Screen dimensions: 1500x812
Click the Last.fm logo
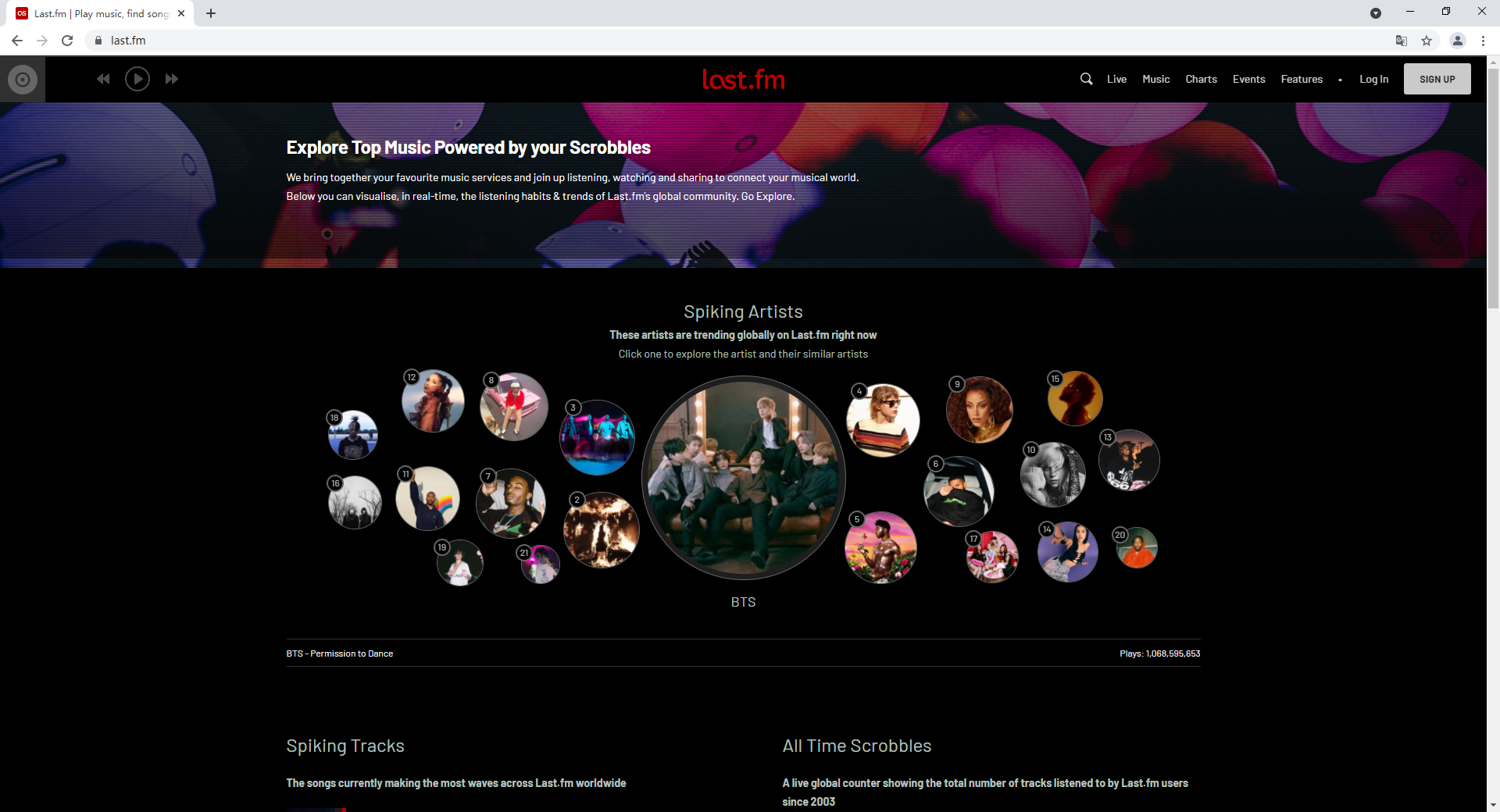tap(743, 79)
